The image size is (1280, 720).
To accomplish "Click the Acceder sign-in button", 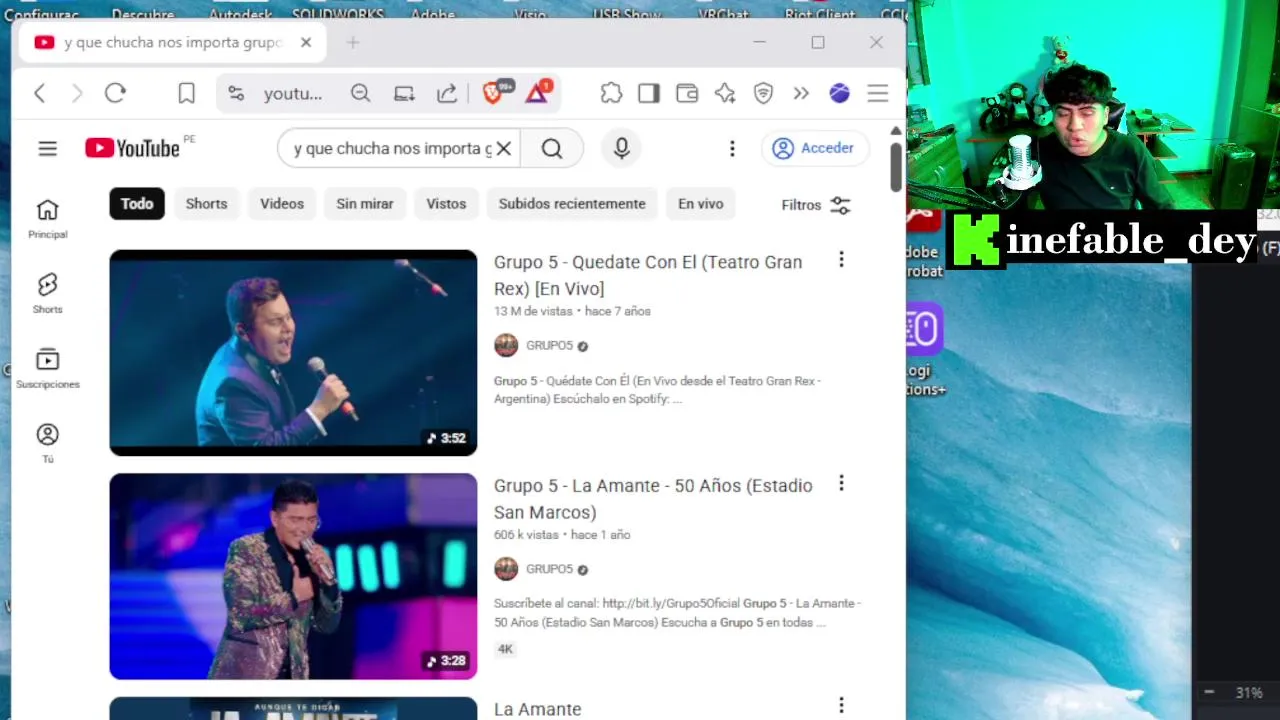I will pyautogui.click(x=813, y=148).
